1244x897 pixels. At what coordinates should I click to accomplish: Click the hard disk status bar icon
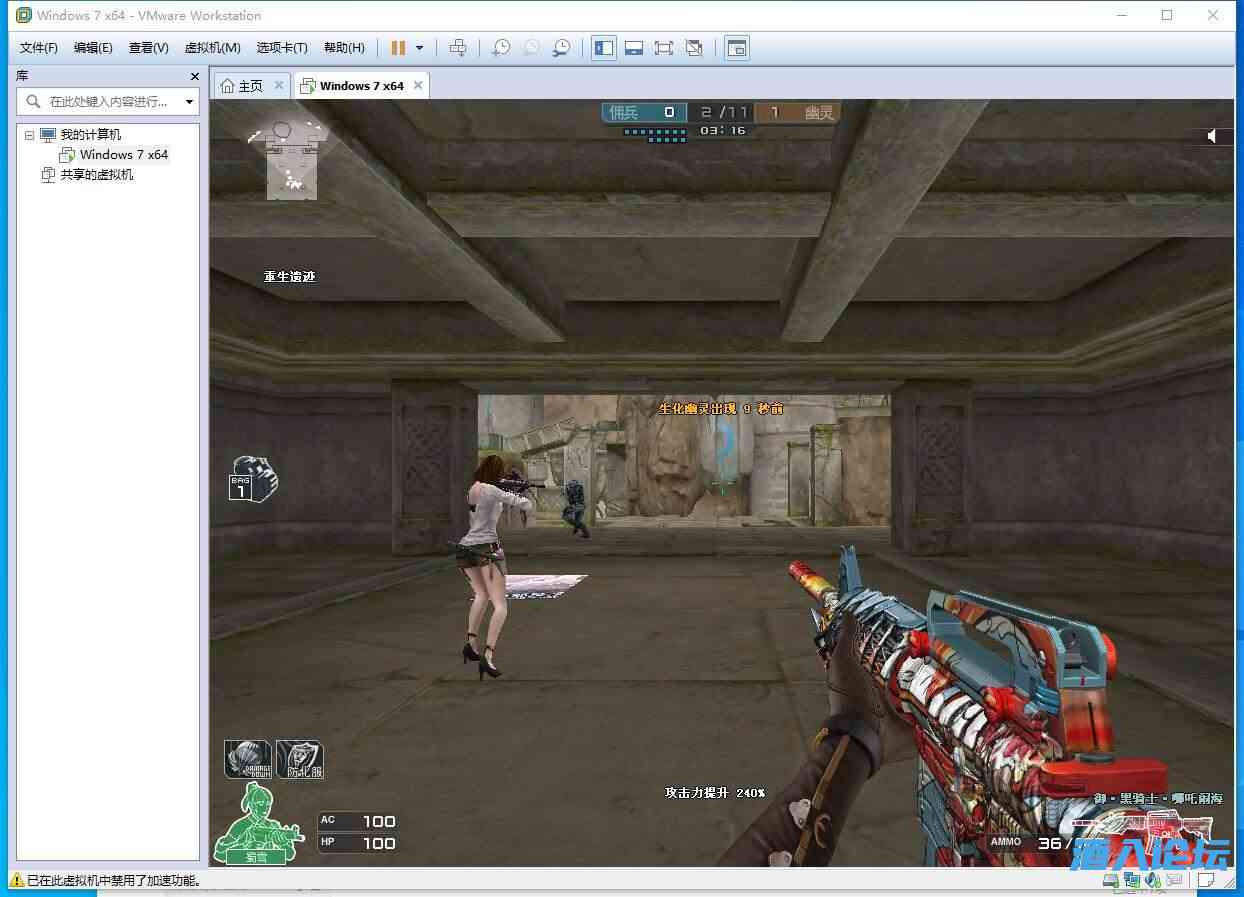pos(1111,879)
